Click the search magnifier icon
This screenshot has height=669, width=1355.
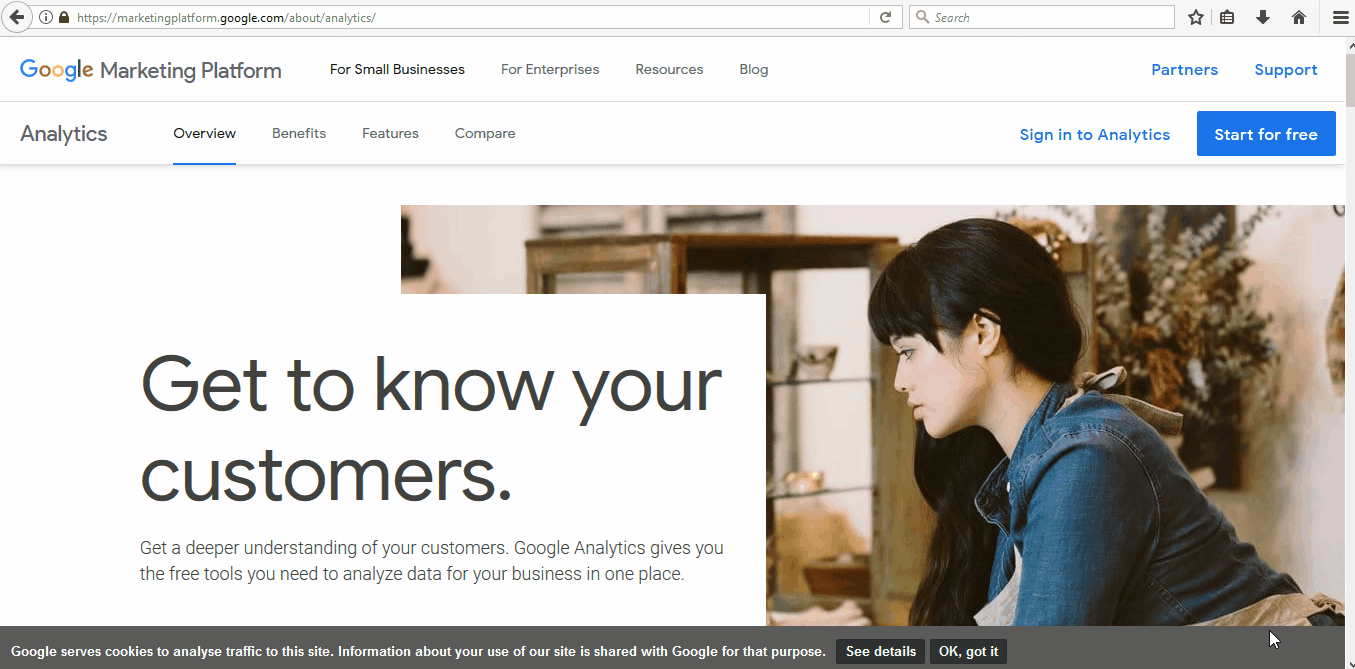tap(922, 17)
